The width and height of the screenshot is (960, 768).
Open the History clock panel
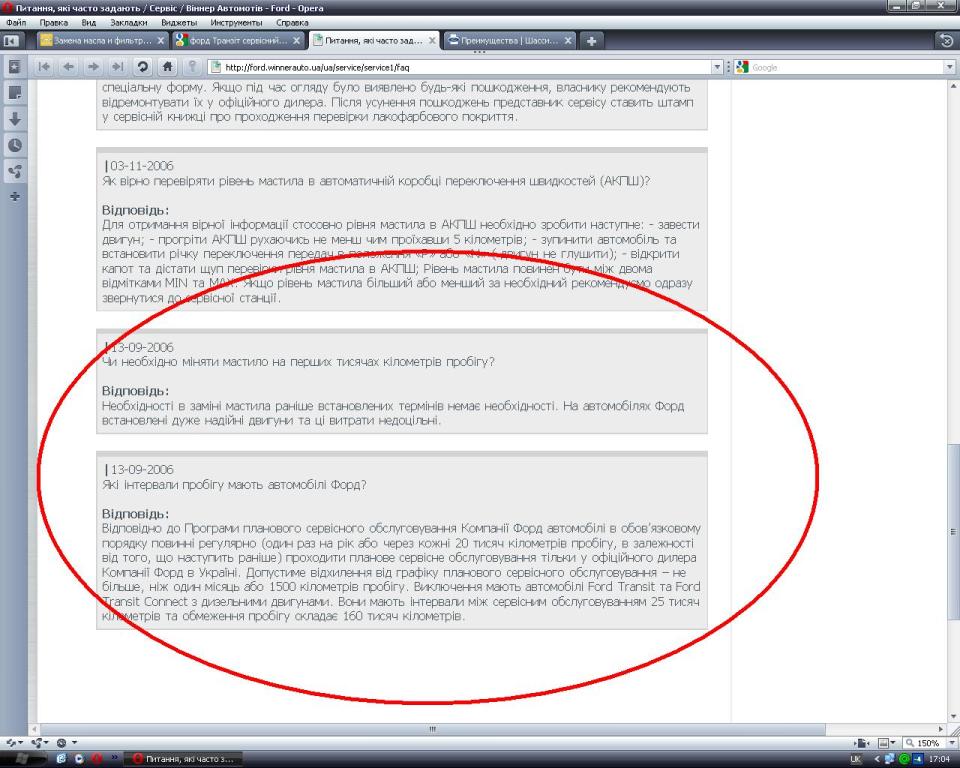(x=15, y=144)
